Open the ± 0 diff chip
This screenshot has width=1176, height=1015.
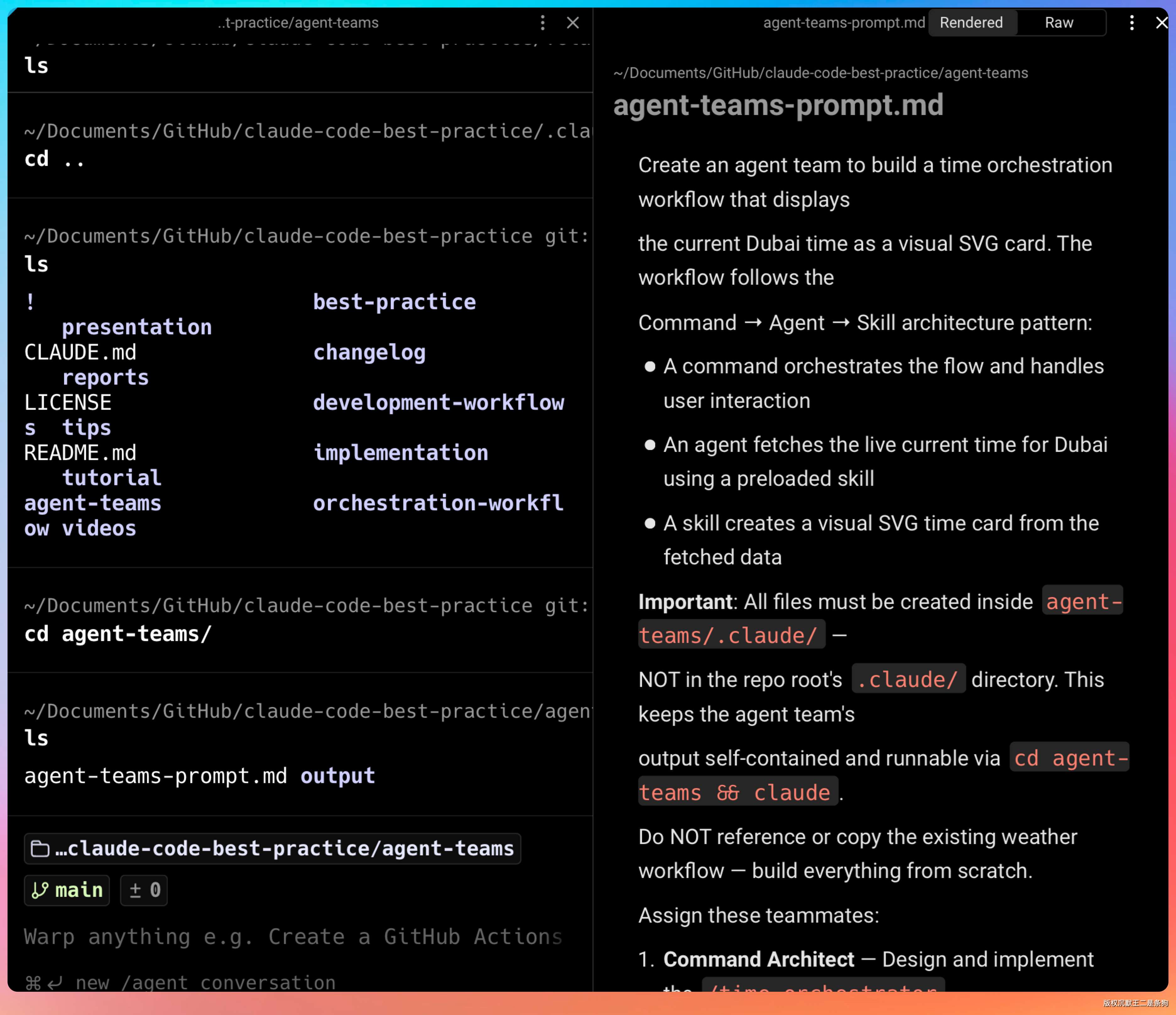click(x=144, y=890)
